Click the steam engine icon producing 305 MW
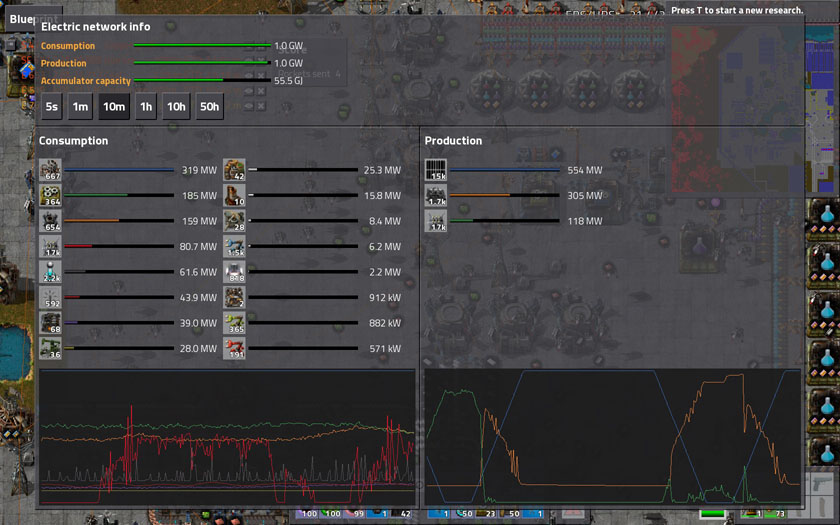This screenshot has width=840, height=525. pos(436,196)
